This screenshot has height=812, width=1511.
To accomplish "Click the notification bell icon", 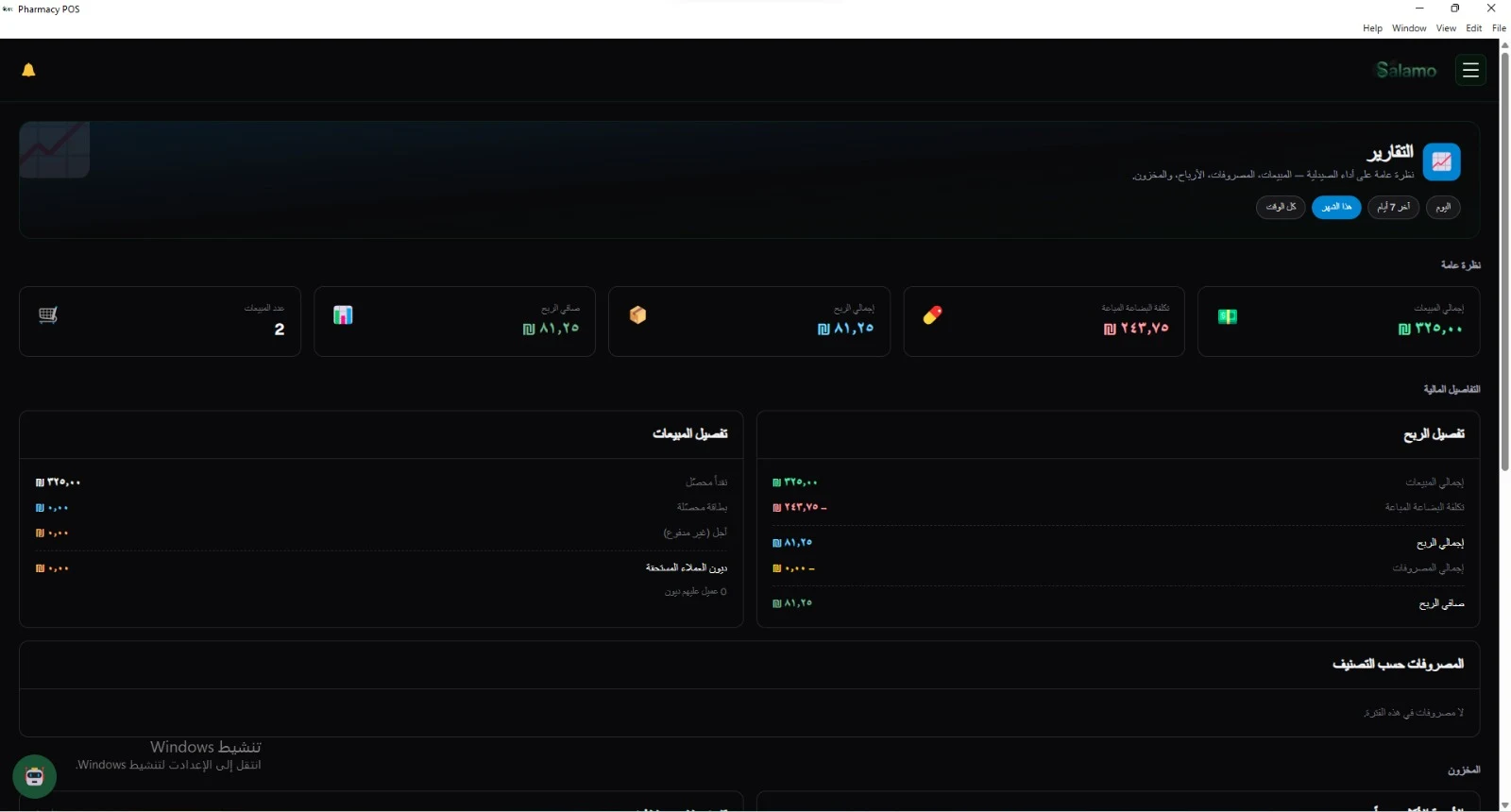I will click(28, 70).
